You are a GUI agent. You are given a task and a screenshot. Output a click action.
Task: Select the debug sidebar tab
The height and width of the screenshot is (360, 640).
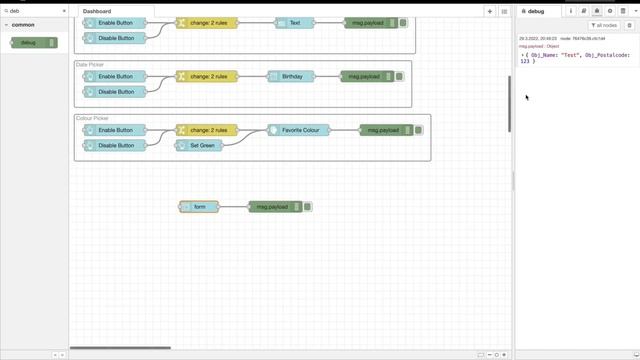538,11
